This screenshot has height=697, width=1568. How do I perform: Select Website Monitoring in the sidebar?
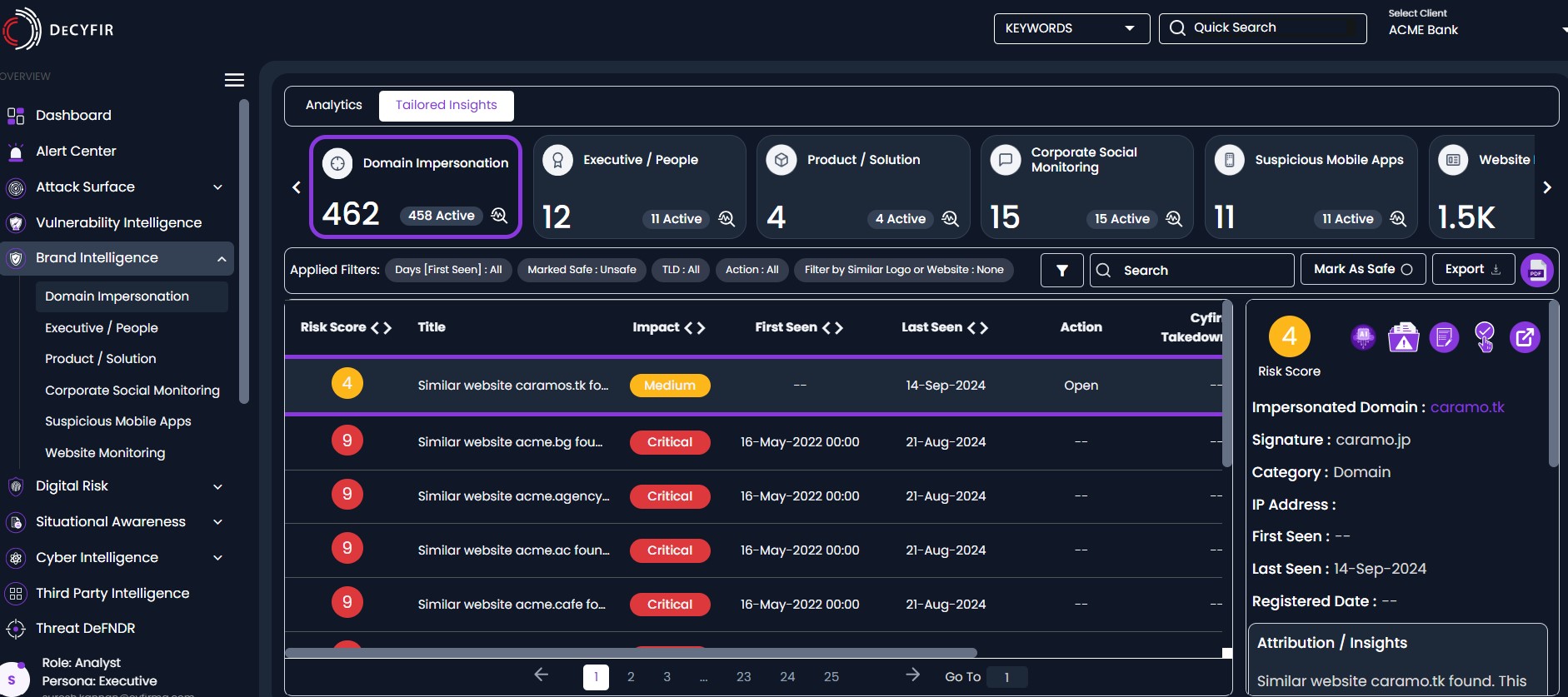(x=105, y=453)
